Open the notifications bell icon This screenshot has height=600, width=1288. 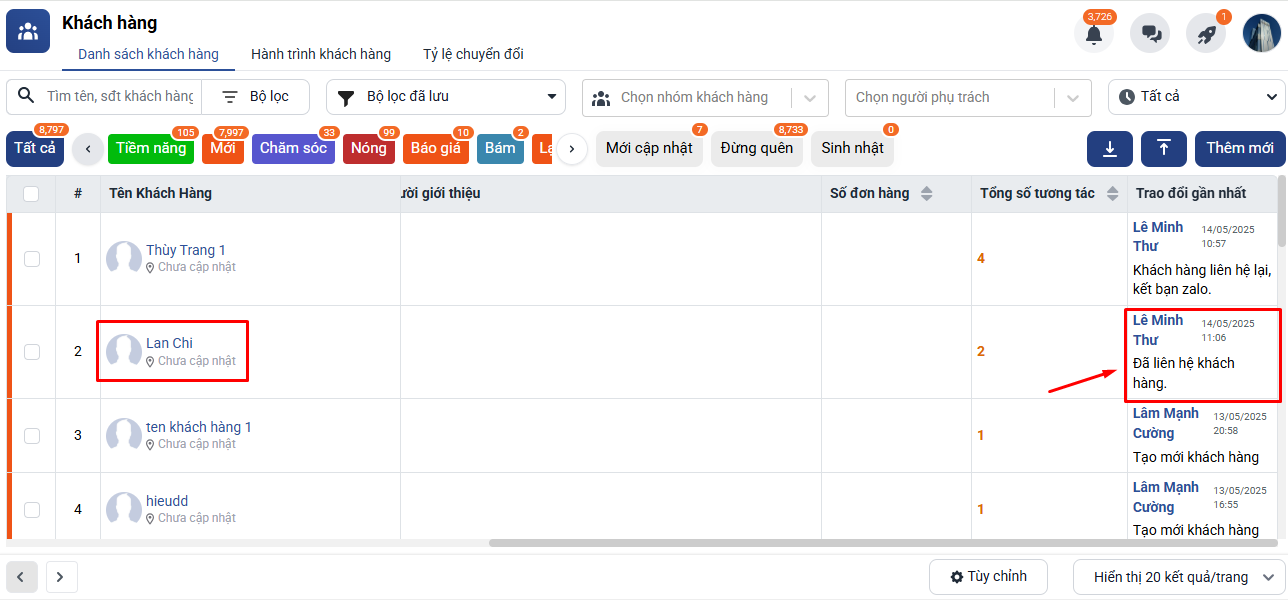click(x=1094, y=34)
